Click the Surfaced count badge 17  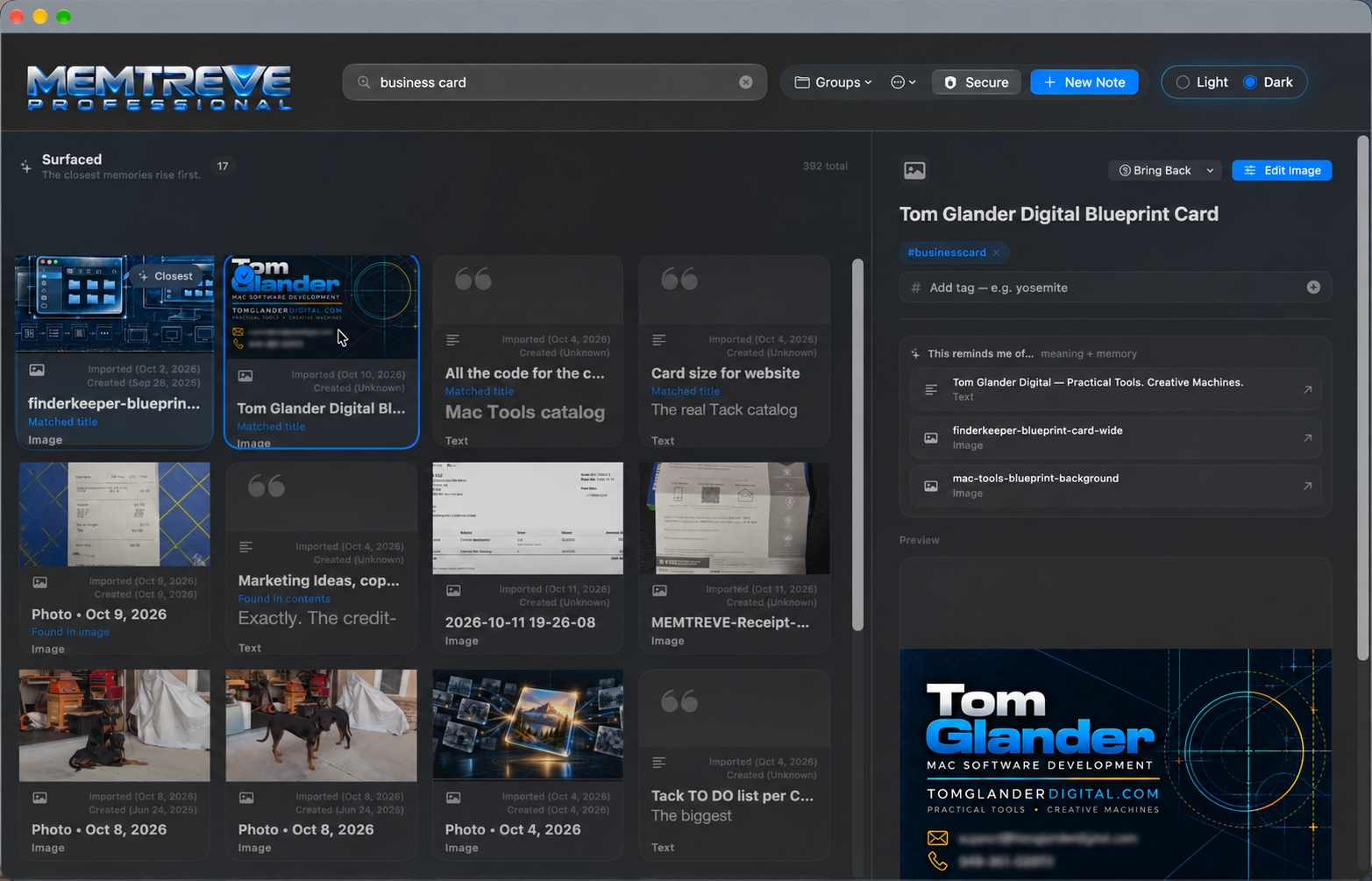[x=223, y=167]
